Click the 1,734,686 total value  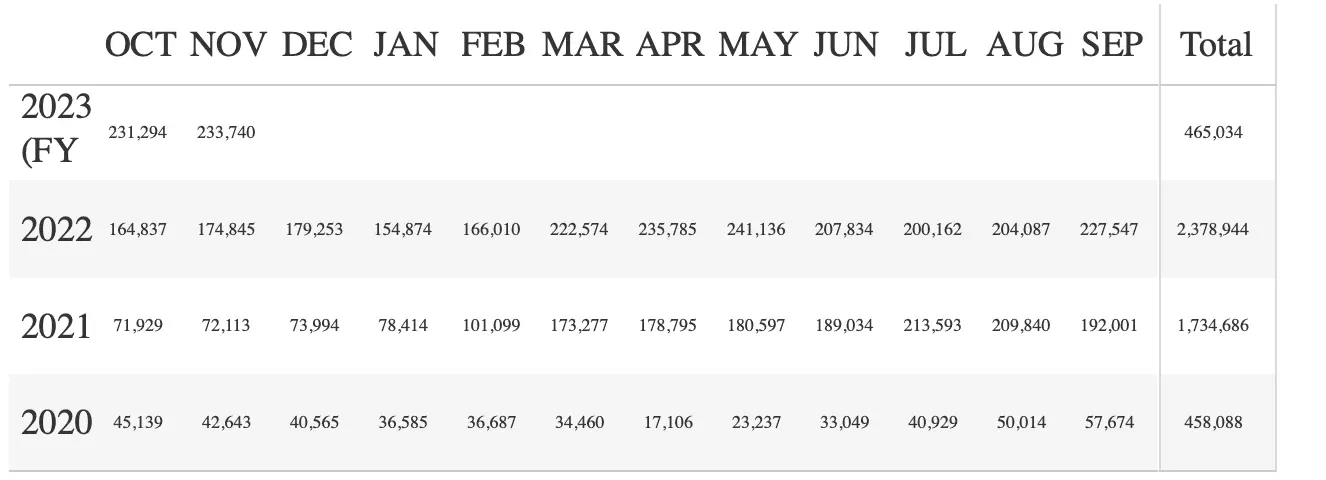[1214, 326]
